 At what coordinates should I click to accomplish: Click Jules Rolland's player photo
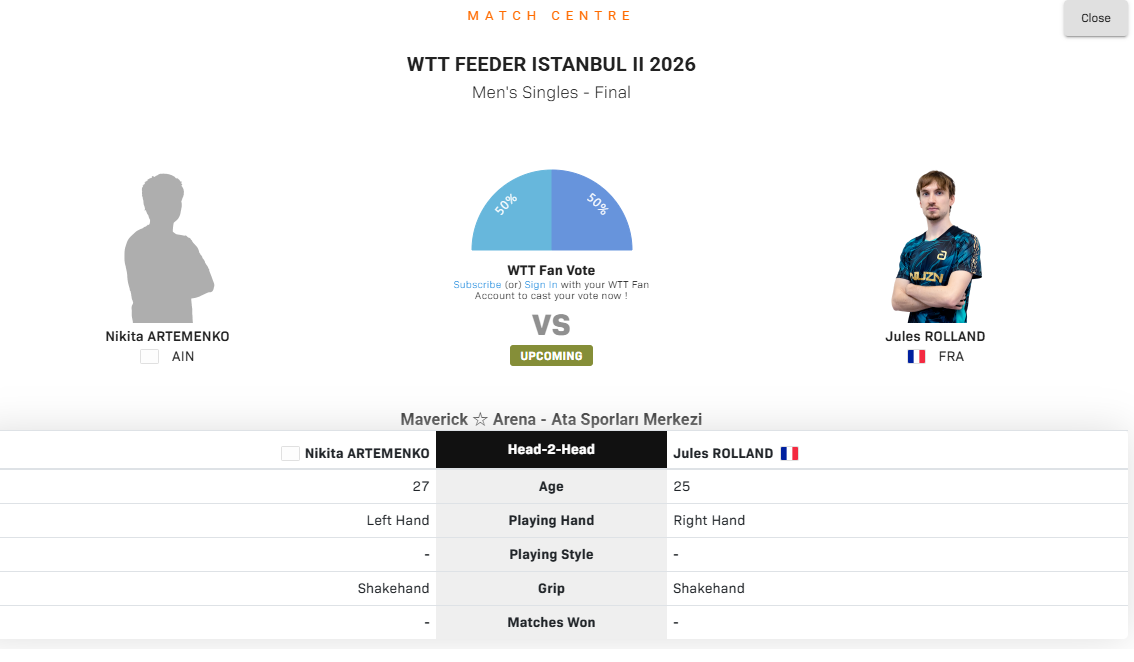pos(936,246)
